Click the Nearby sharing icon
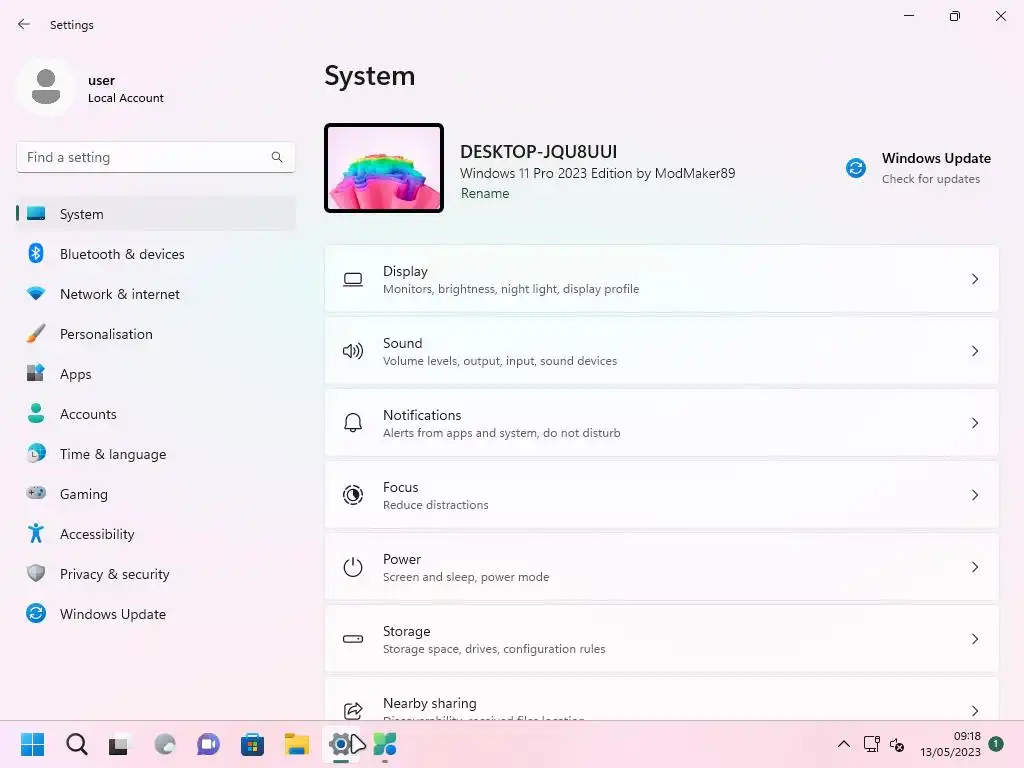 353,710
